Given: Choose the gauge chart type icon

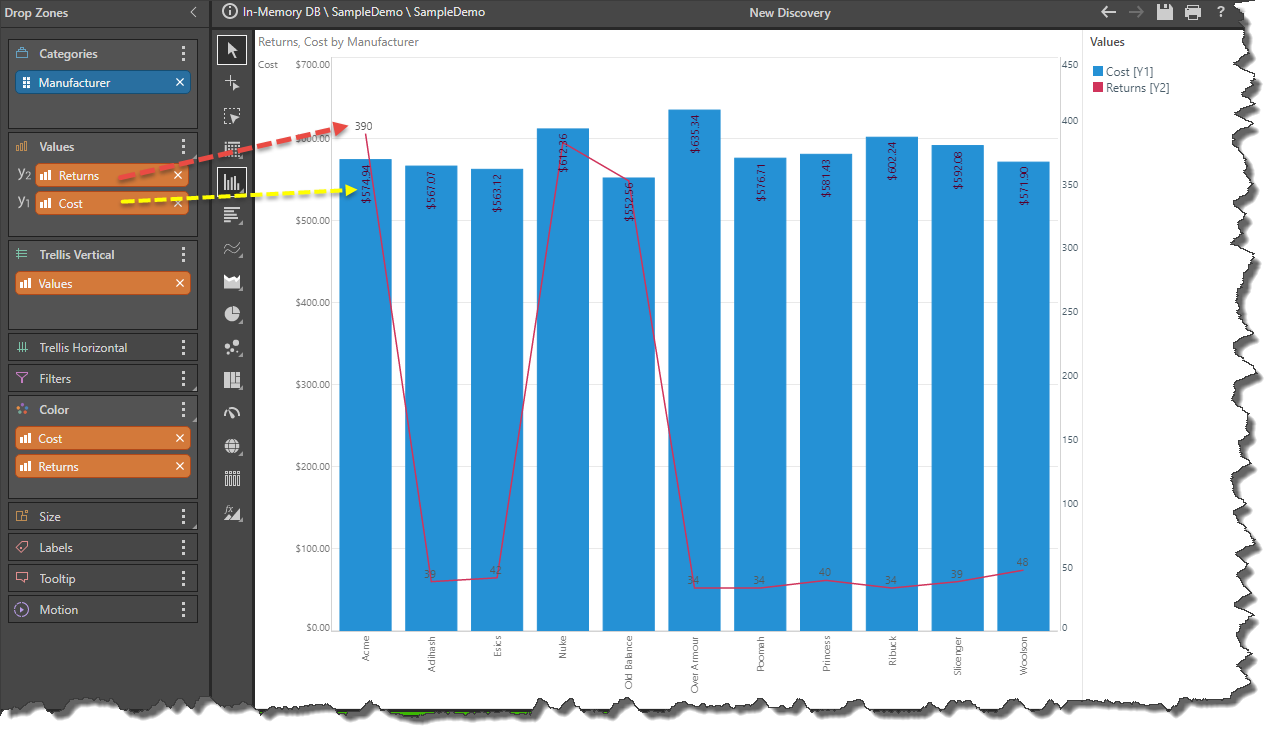Looking at the screenshot, I should [x=232, y=413].
